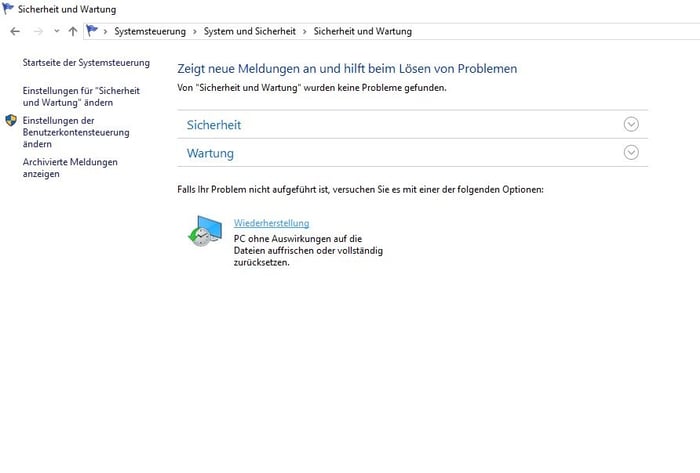Open the Wiederherstellung link
The image size is (700, 473).
tap(271, 223)
